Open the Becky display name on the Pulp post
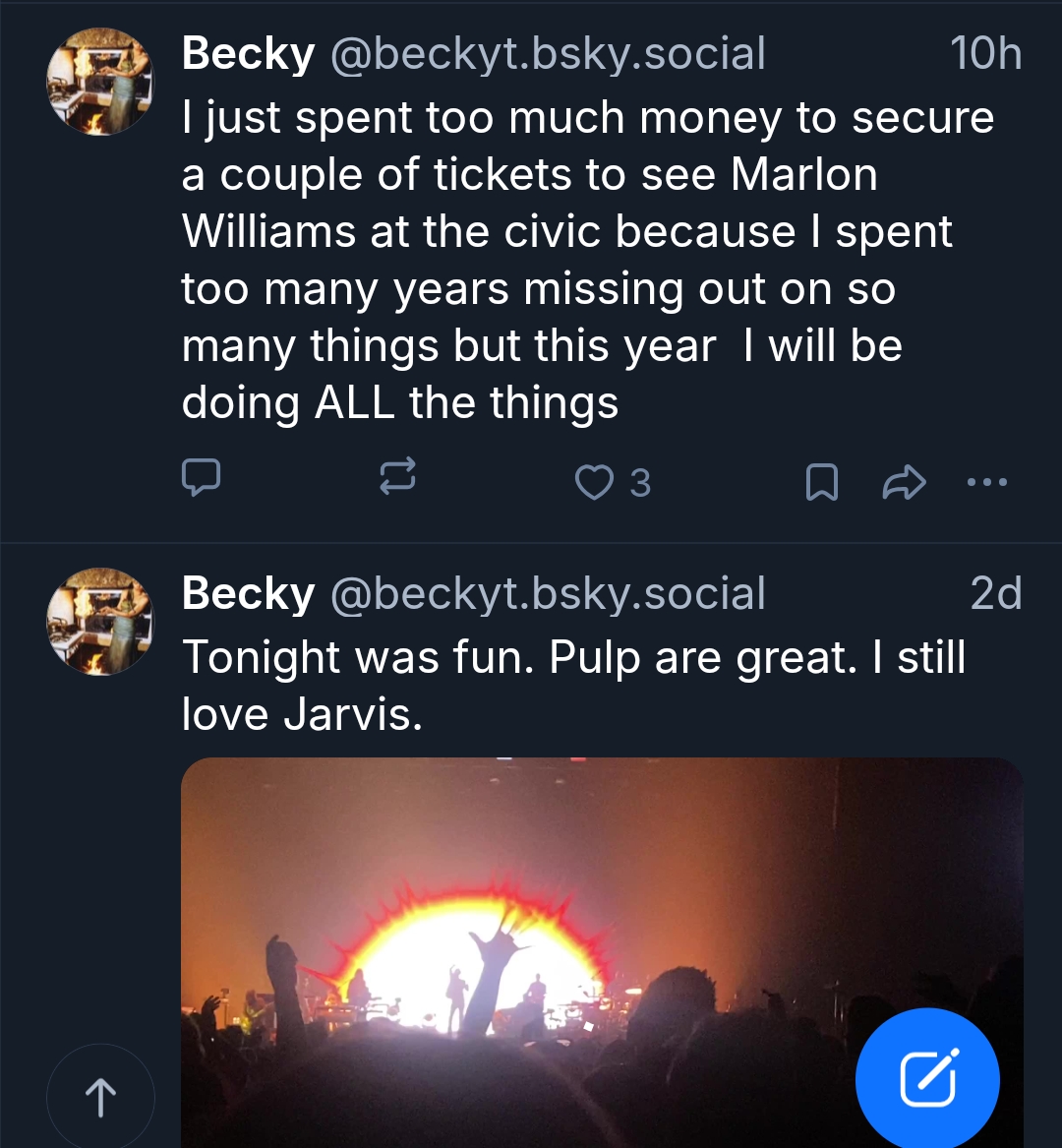Viewport: 1062px width, 1148px height. (x=248, y=593)
